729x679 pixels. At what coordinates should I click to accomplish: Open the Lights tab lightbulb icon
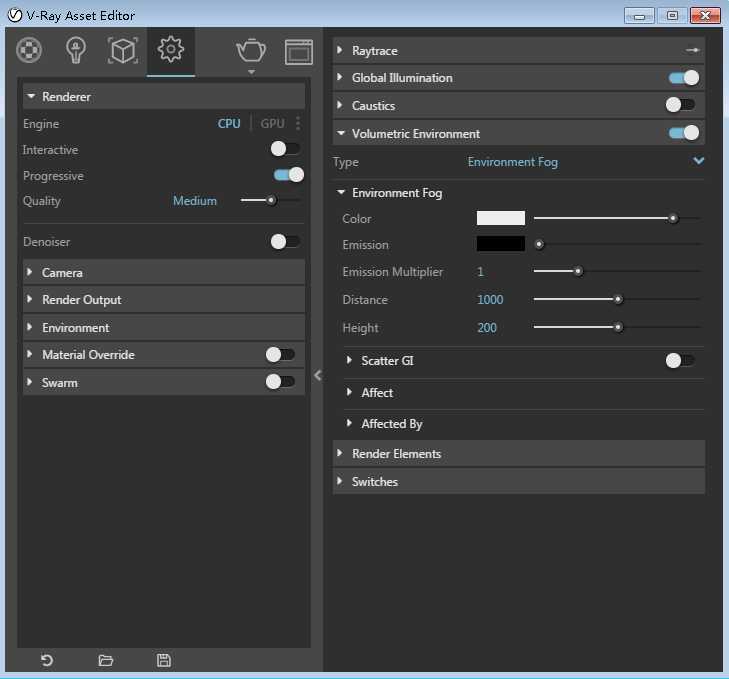76,50
